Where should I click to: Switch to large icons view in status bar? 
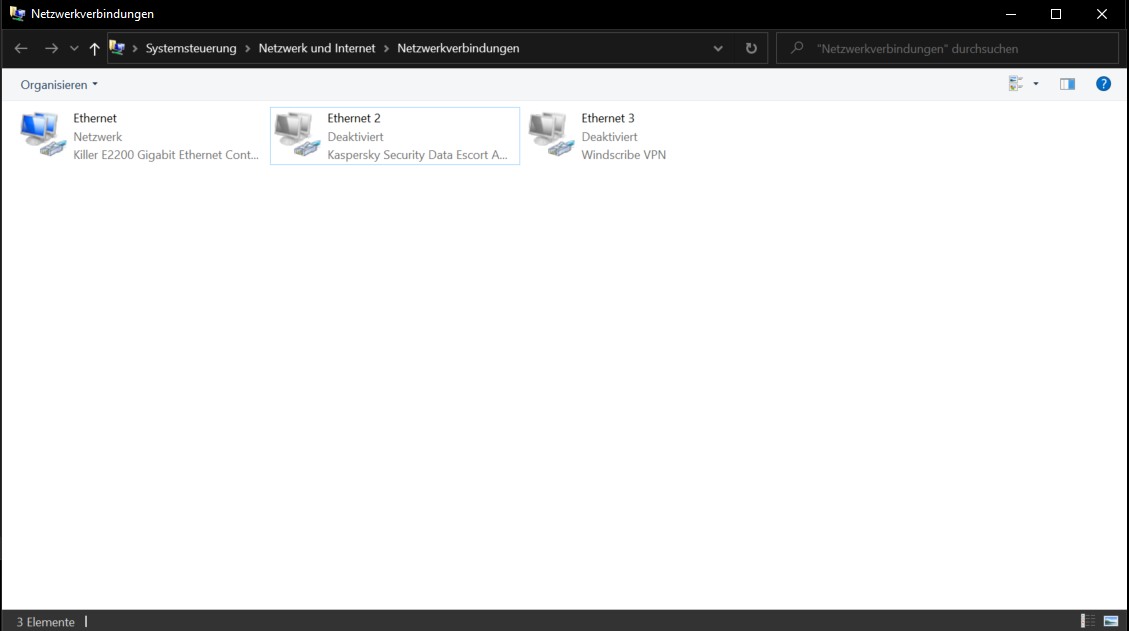point(1111,621)
